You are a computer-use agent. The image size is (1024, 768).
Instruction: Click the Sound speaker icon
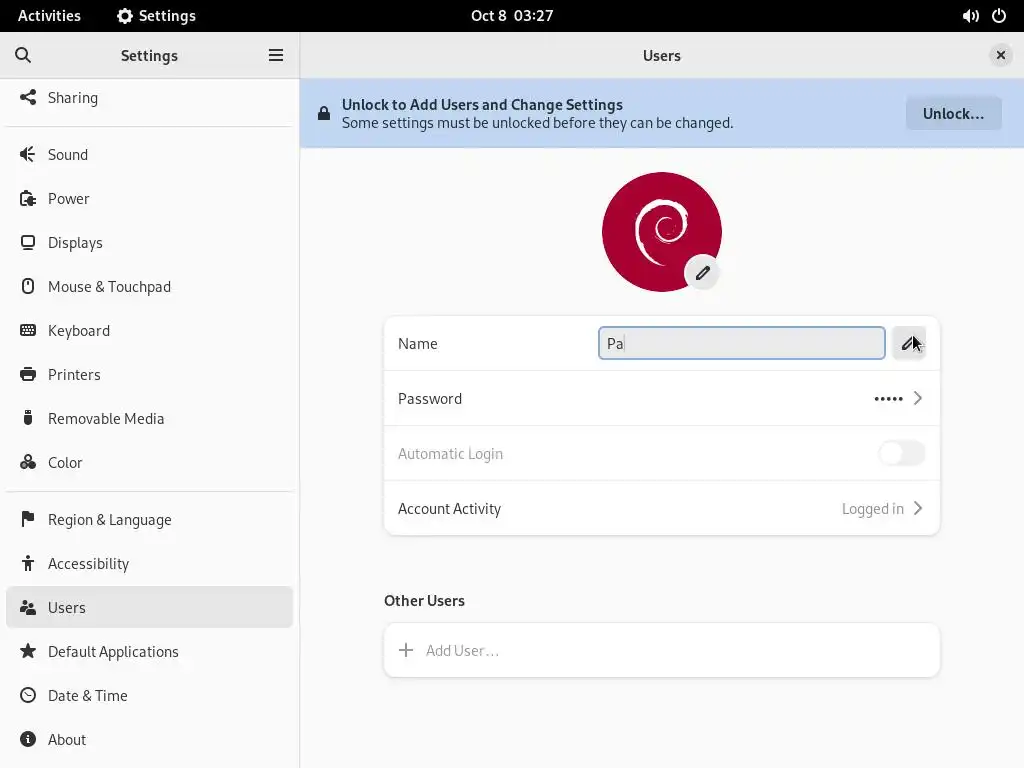pyautogui.click(x=27, y=154)
